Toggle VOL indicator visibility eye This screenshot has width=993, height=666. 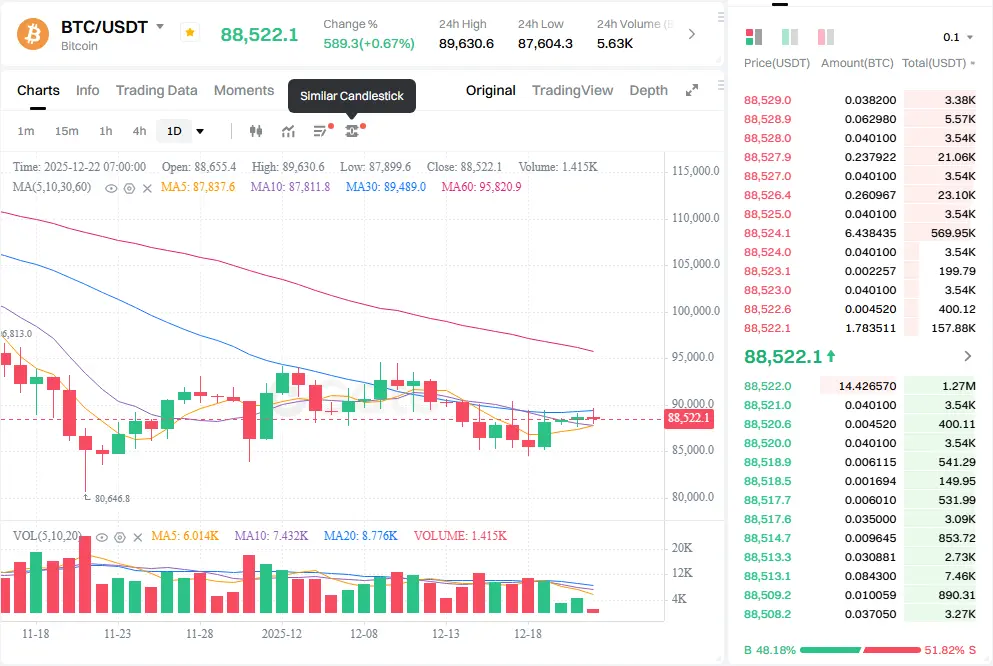[101, 537]
